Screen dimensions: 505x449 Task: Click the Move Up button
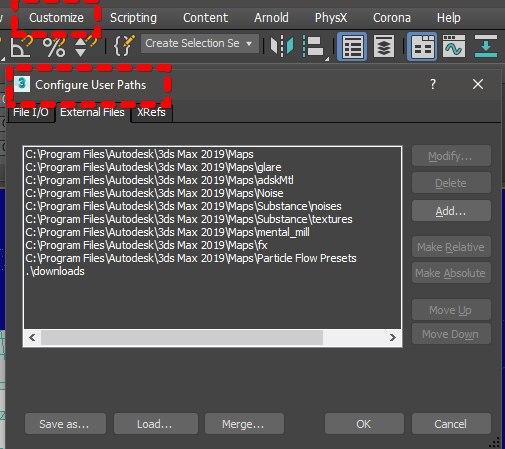[x=451, y=310]
